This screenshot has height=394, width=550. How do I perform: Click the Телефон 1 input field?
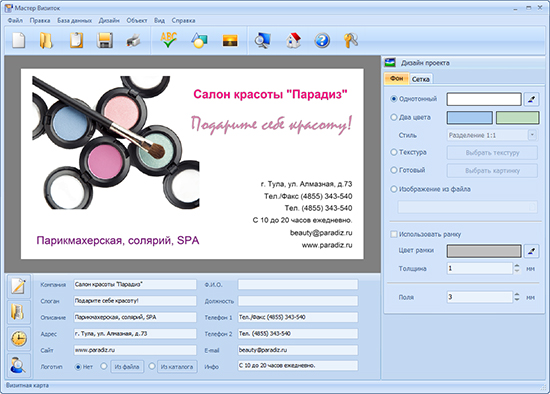[298, 317]
